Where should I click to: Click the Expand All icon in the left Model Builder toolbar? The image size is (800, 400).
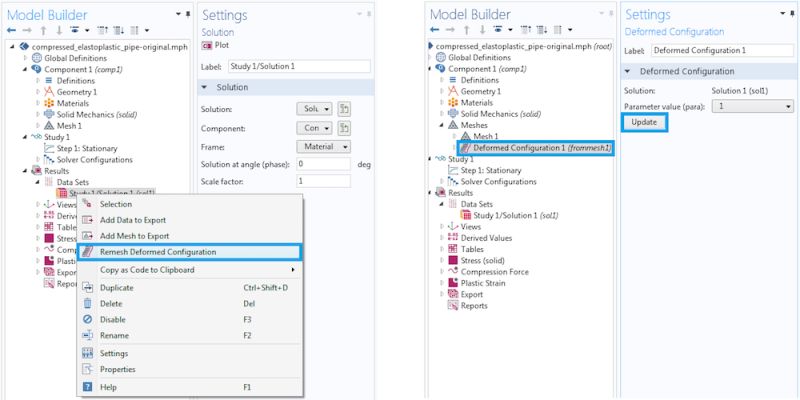tap(117, 31)
